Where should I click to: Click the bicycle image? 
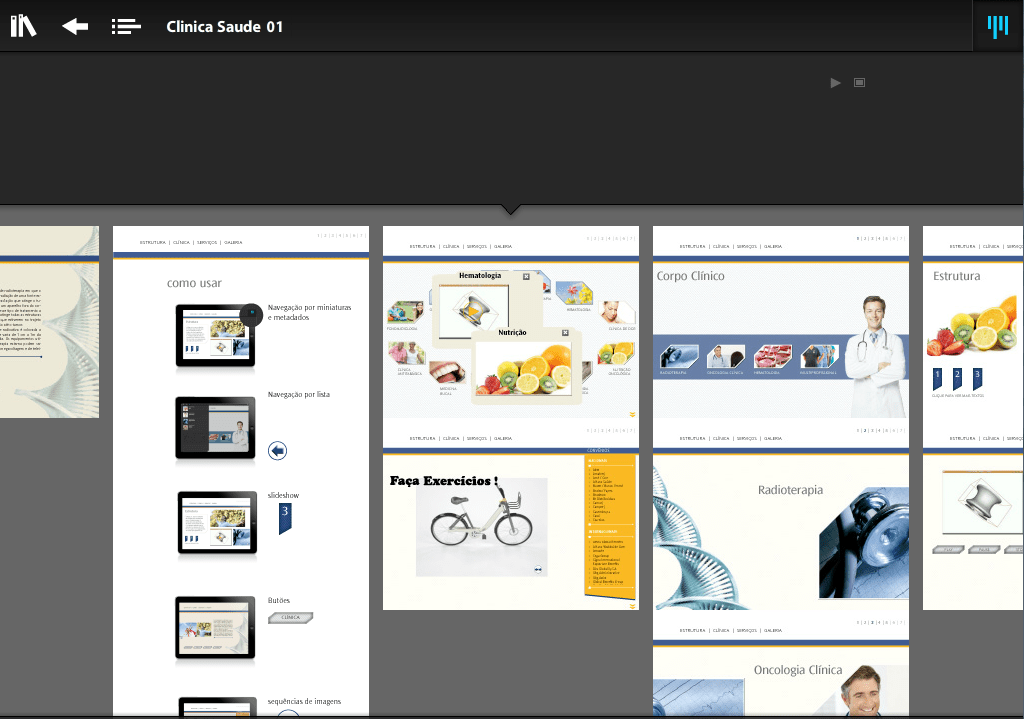pyautogui.click(x=481, y=527)
